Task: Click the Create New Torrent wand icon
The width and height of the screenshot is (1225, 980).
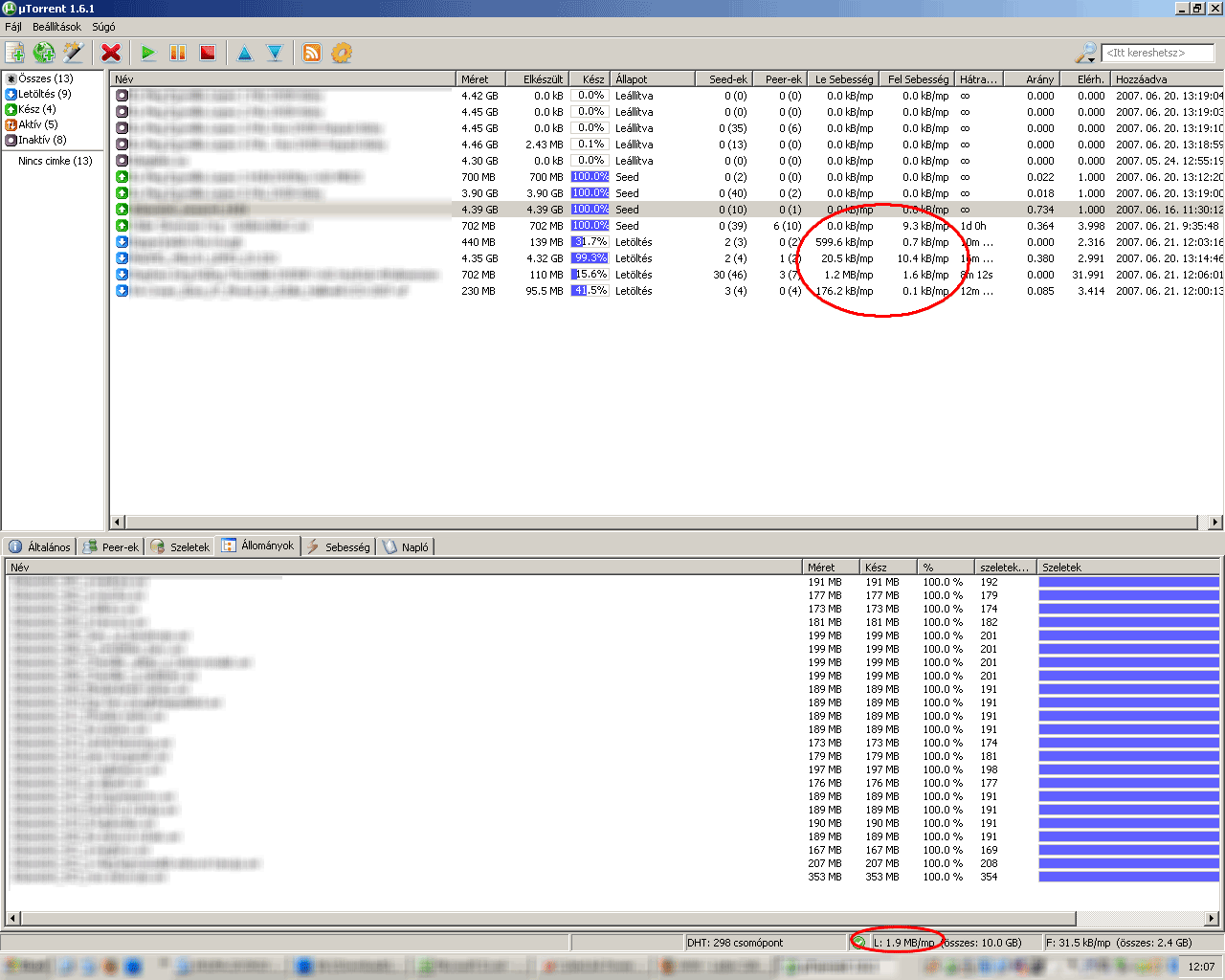Action: pos(73,53)
